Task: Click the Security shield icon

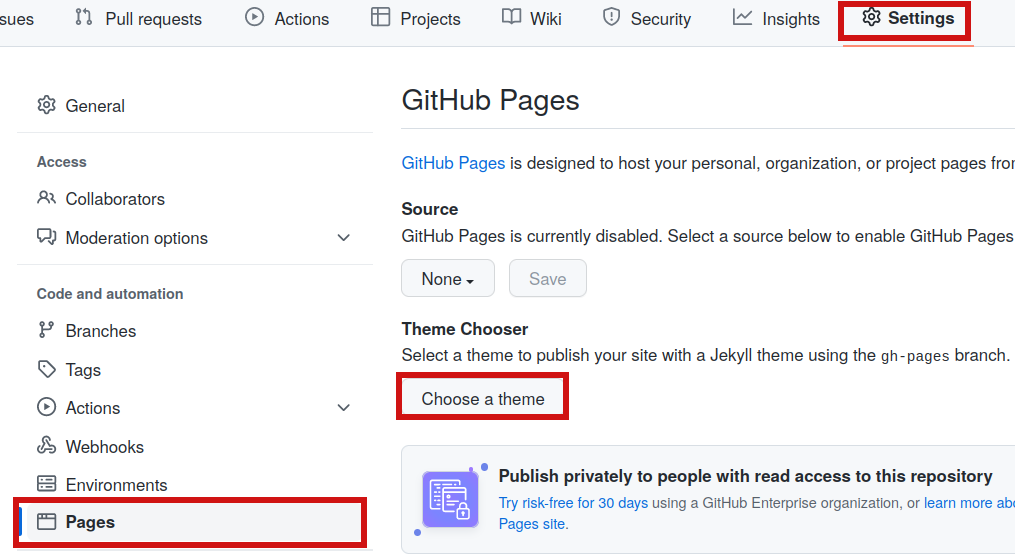Action: 612,18
